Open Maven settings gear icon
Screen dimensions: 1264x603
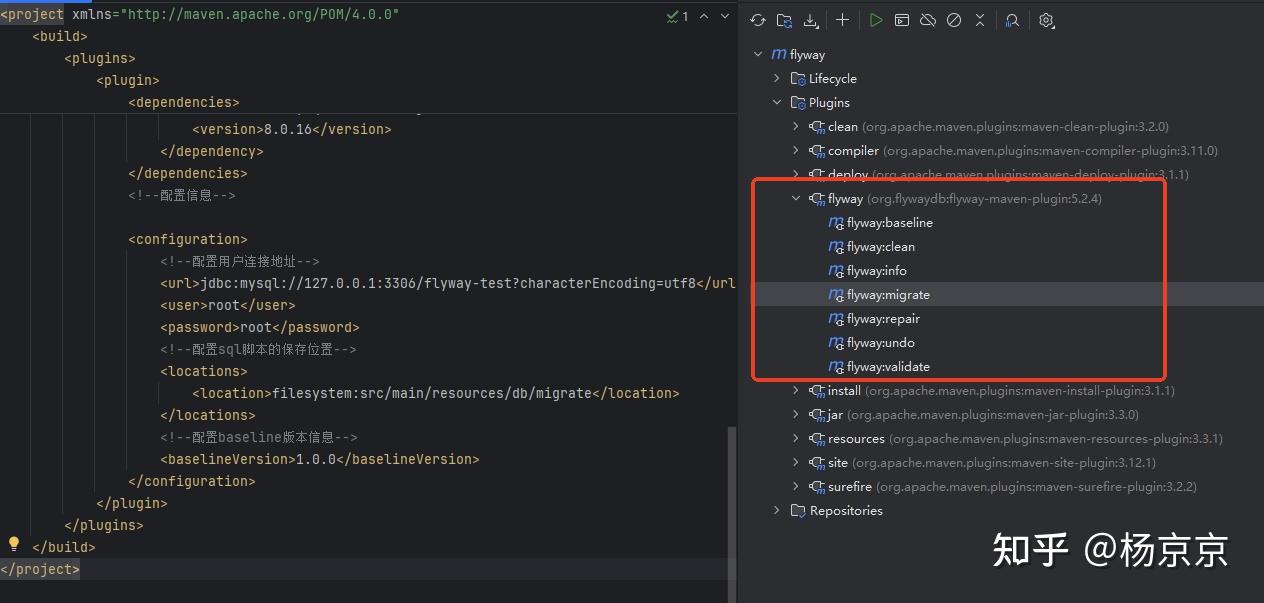(1046, 20)
